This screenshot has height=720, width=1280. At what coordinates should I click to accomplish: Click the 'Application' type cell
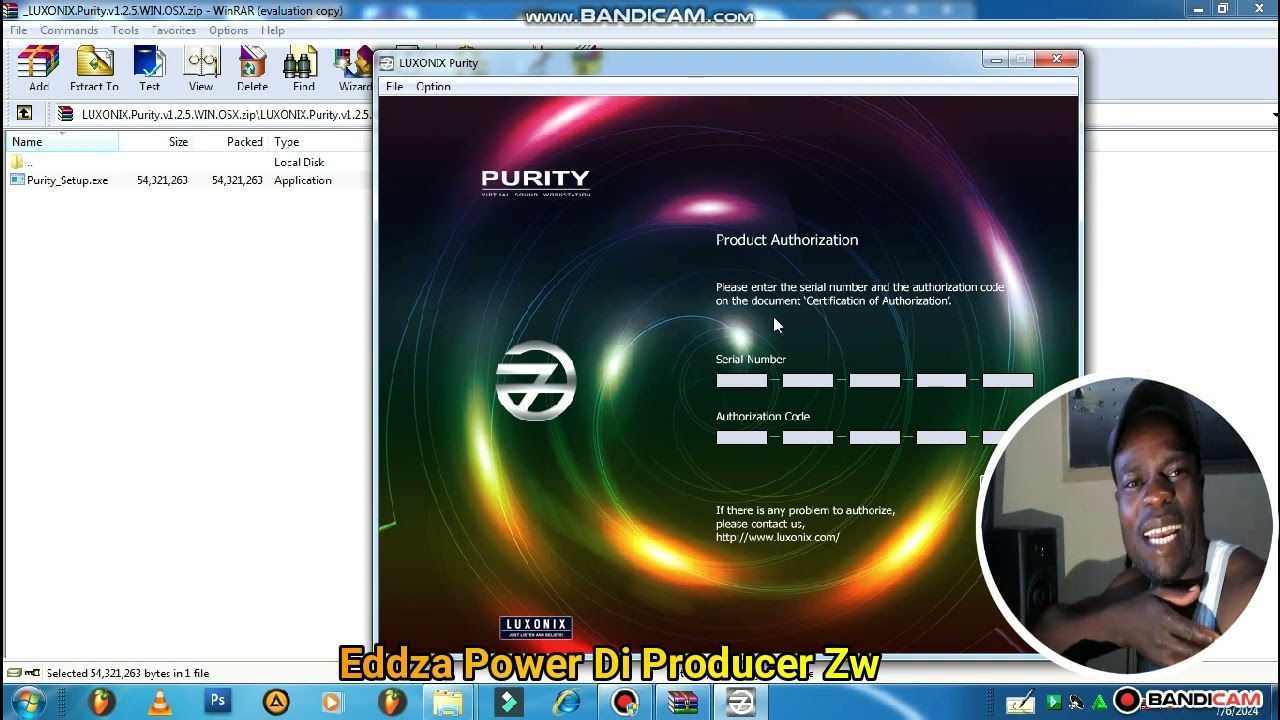point(302,180)
